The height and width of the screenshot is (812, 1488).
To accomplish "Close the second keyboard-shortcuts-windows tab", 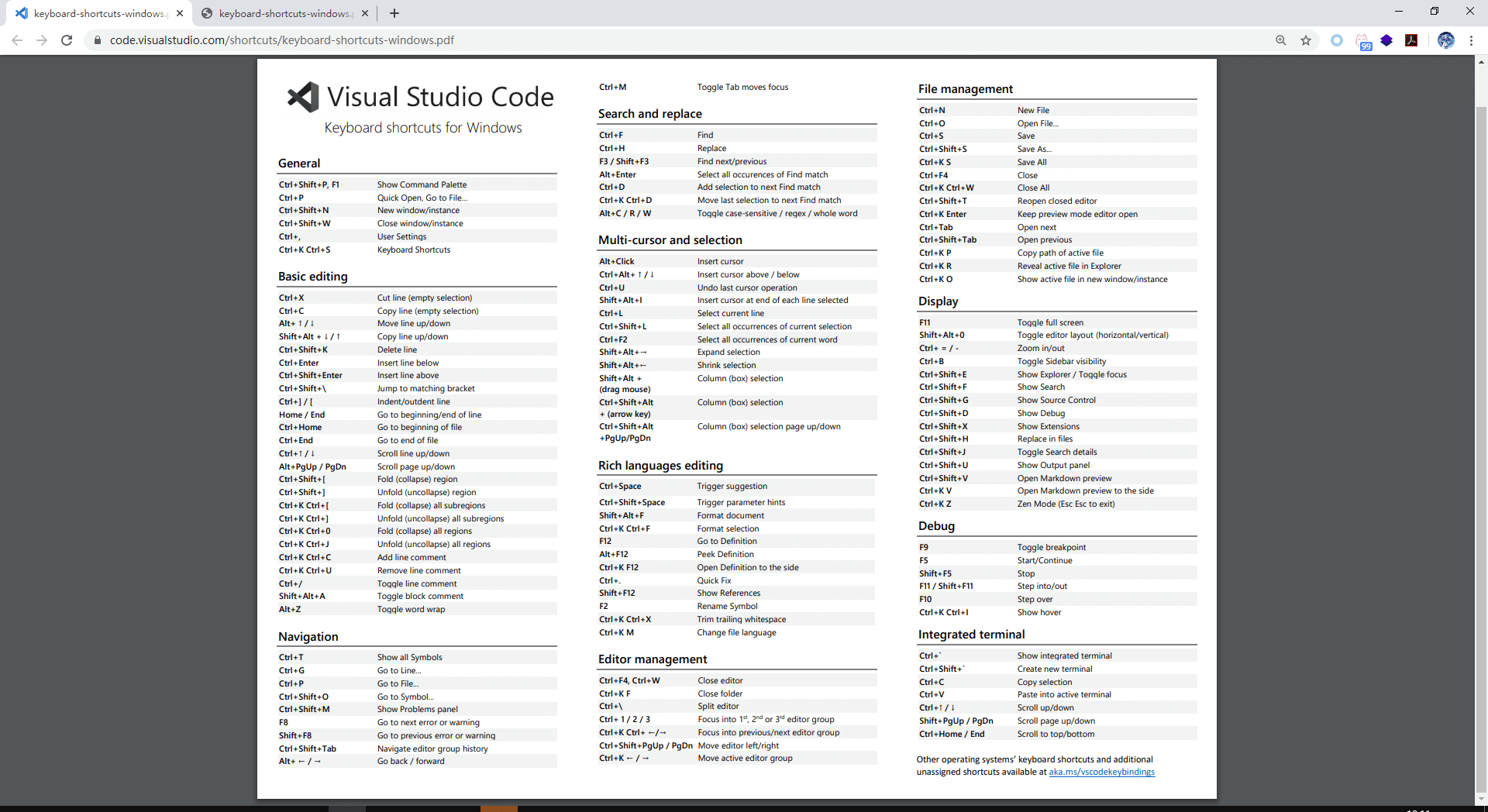I will [x=365, y=13].
